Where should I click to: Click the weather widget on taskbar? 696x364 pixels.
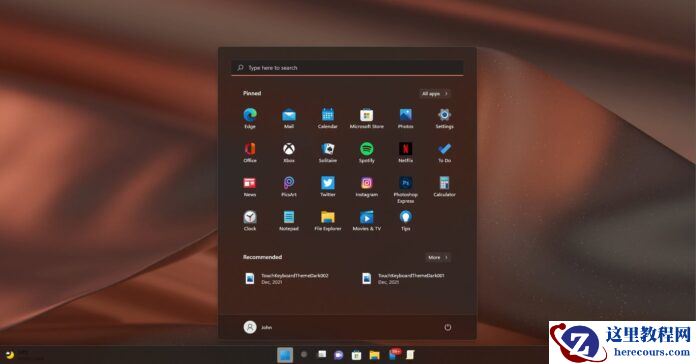[x=24, y=354]
